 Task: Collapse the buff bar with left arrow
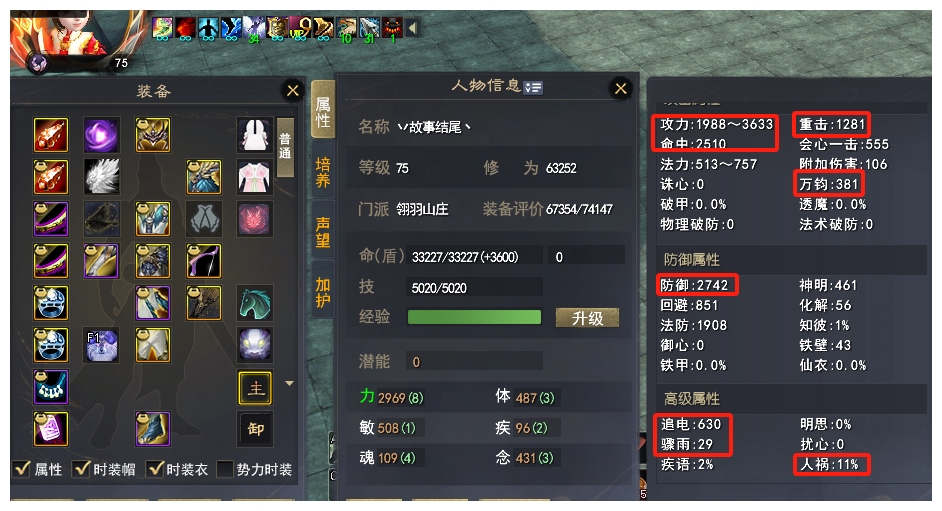[412, 27]
